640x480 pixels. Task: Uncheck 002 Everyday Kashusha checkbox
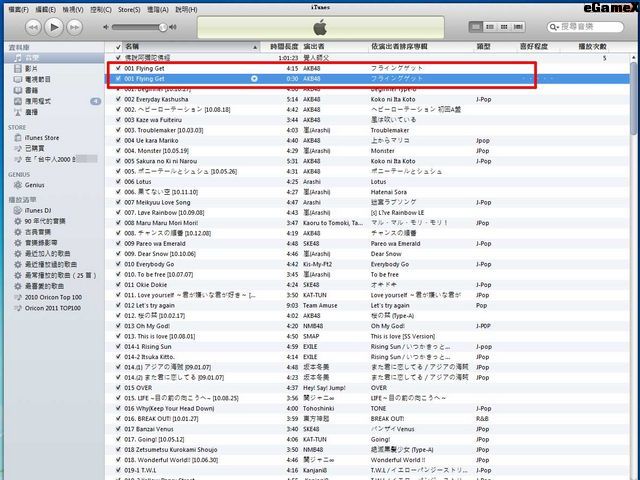(x=118, y=99)
